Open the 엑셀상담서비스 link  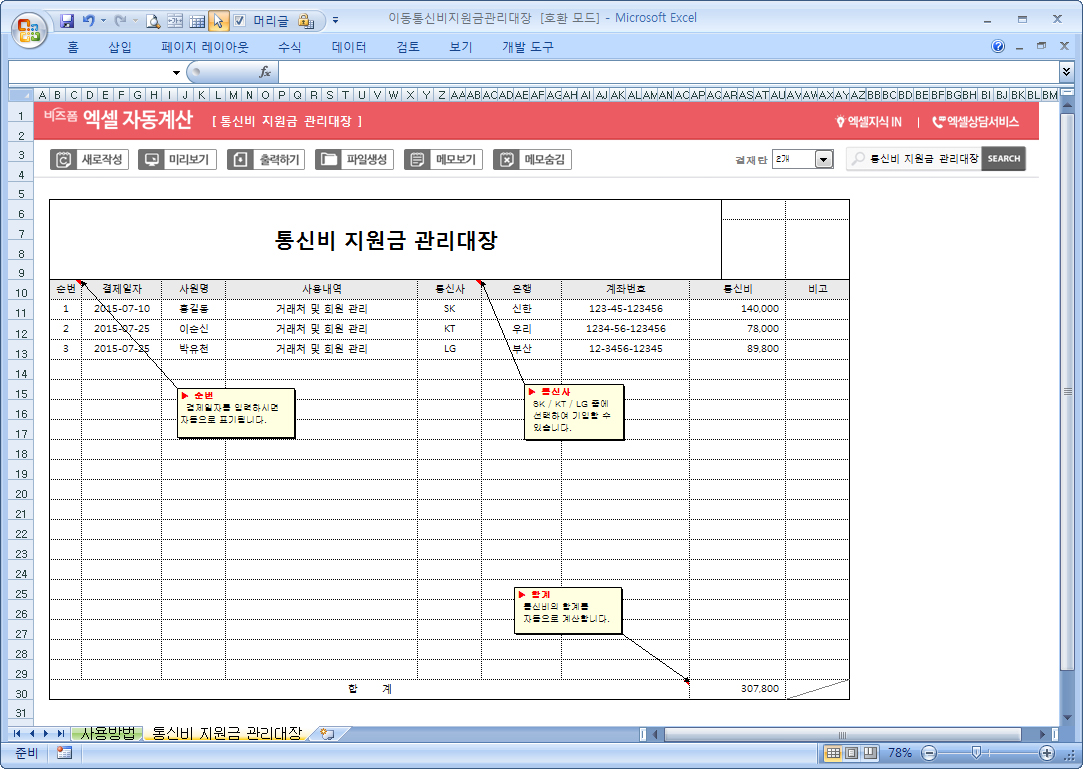pyautogui.click(x=975, y=122)
